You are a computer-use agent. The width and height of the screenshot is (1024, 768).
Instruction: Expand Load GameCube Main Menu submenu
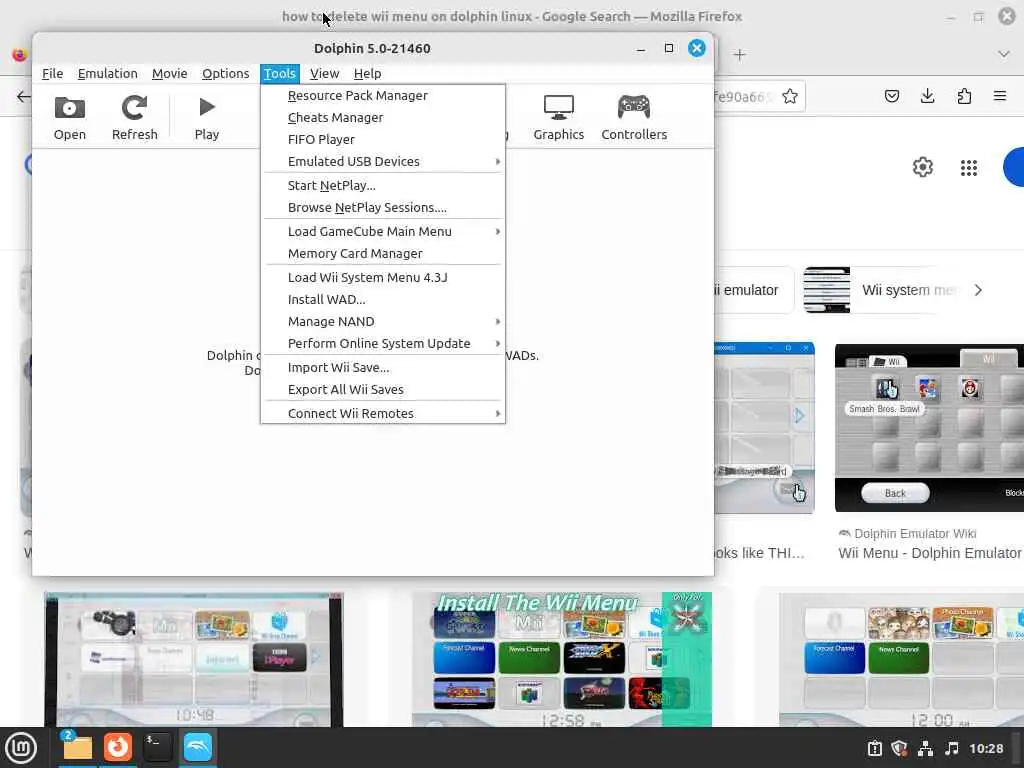point(383,231)
